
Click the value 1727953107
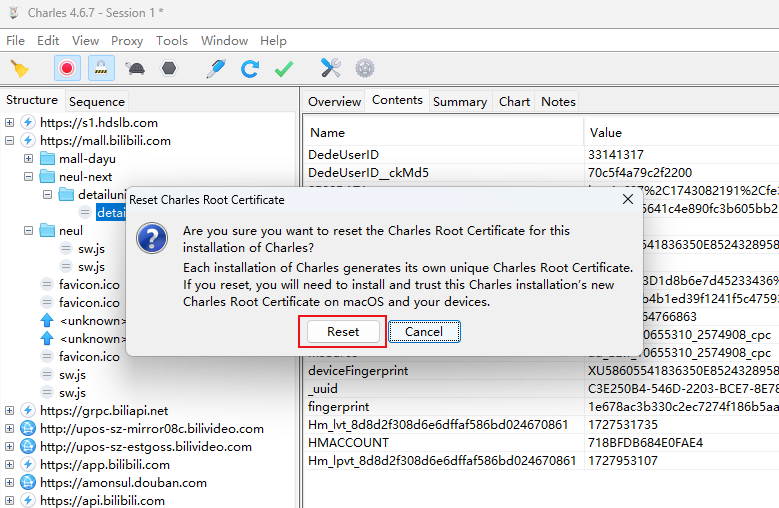[623, 461]
